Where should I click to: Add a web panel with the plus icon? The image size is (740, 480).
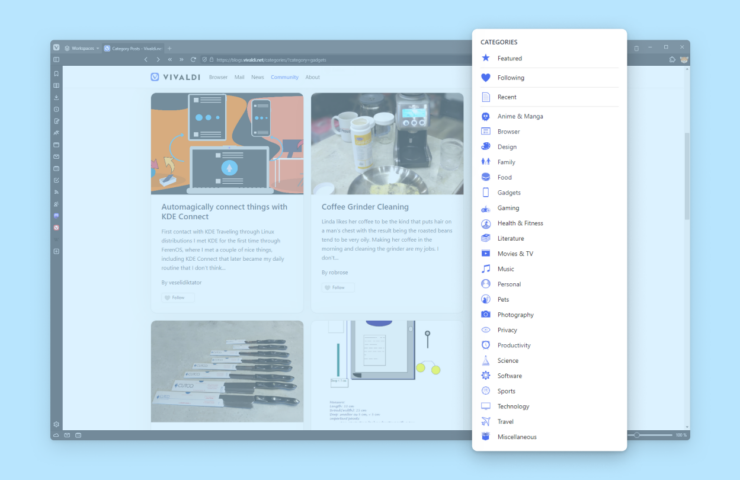pos(56,252)
